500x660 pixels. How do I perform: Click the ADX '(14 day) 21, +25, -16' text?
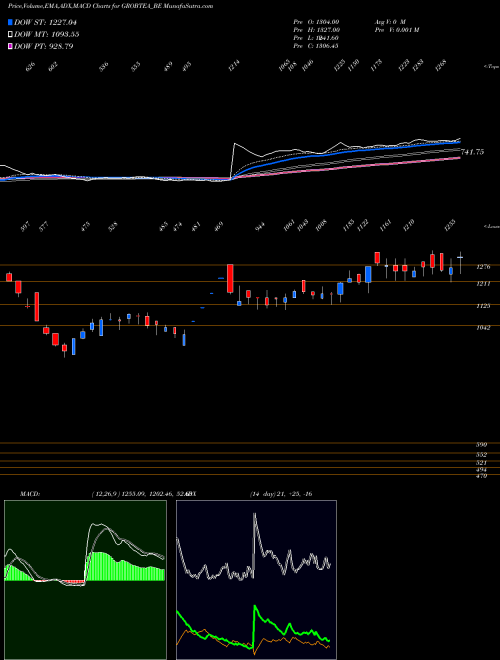coord(281,494)
